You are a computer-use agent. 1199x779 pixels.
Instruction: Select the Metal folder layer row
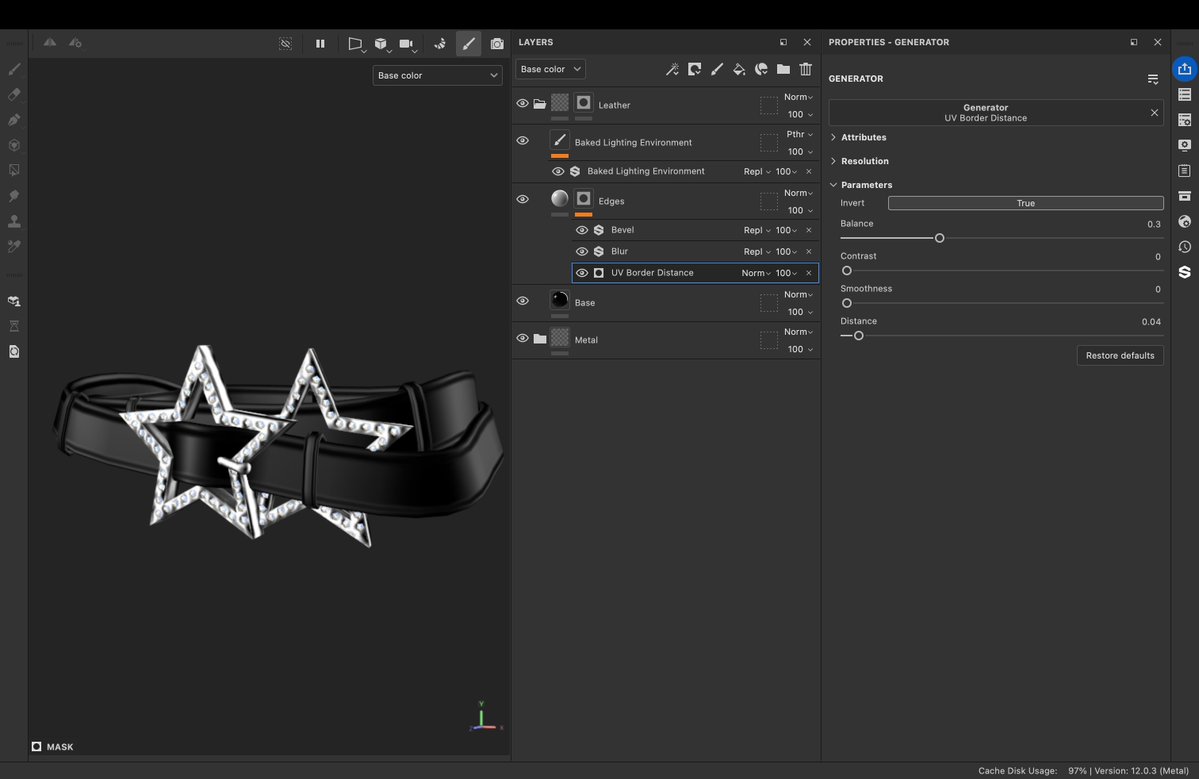[x=666, y=340]
